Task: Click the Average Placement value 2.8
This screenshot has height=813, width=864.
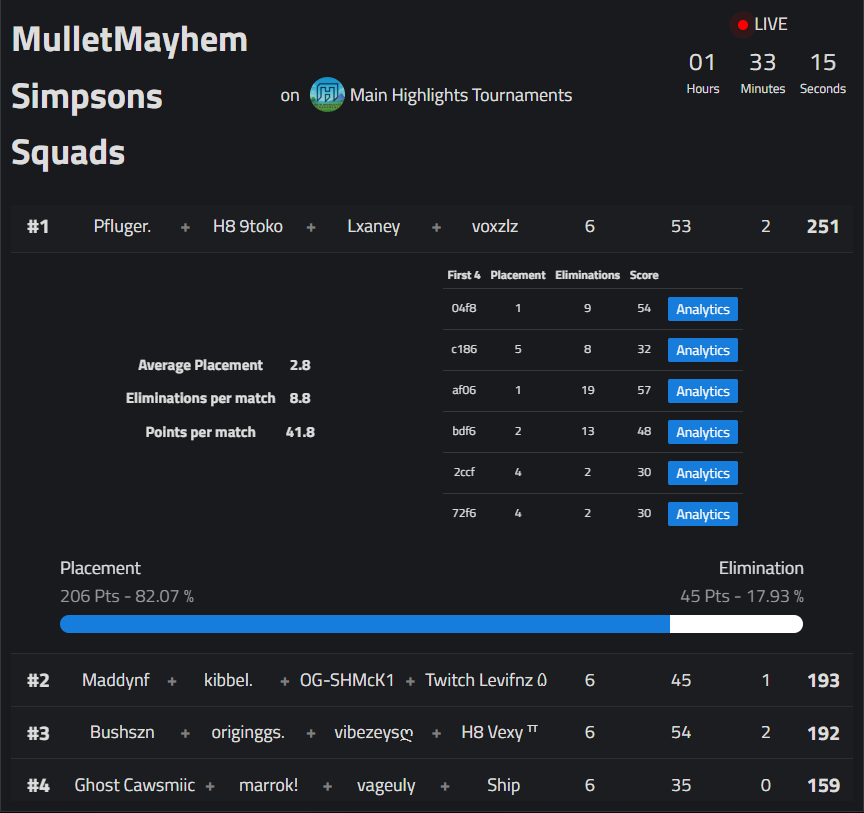Action: point(300,365)
